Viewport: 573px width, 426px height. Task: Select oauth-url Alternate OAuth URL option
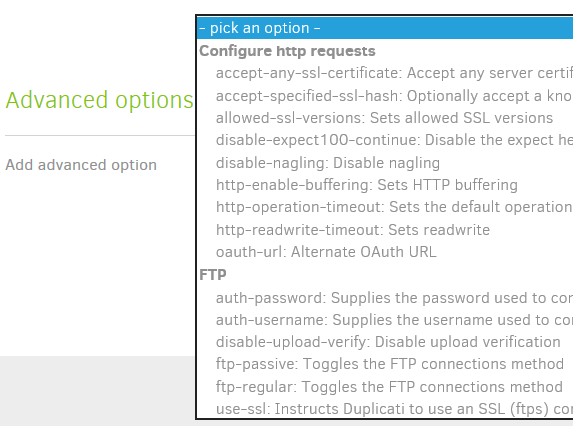point(385,252)
